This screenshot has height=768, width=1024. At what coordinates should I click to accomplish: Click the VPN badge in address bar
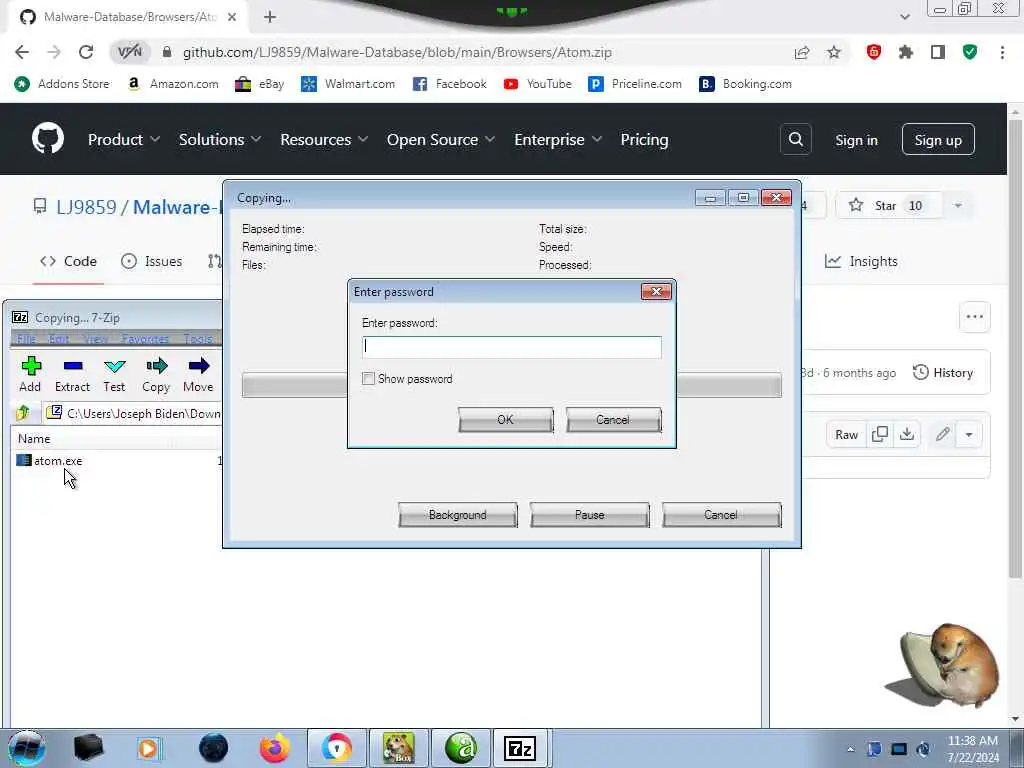coord(130,52)
